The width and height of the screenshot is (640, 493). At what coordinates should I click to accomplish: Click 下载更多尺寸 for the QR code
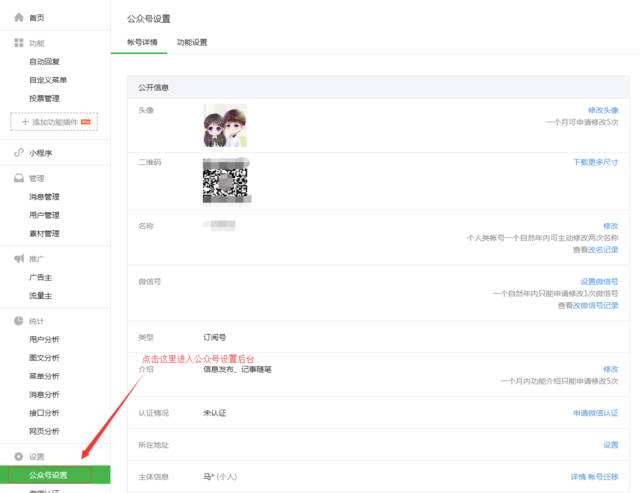595,161
